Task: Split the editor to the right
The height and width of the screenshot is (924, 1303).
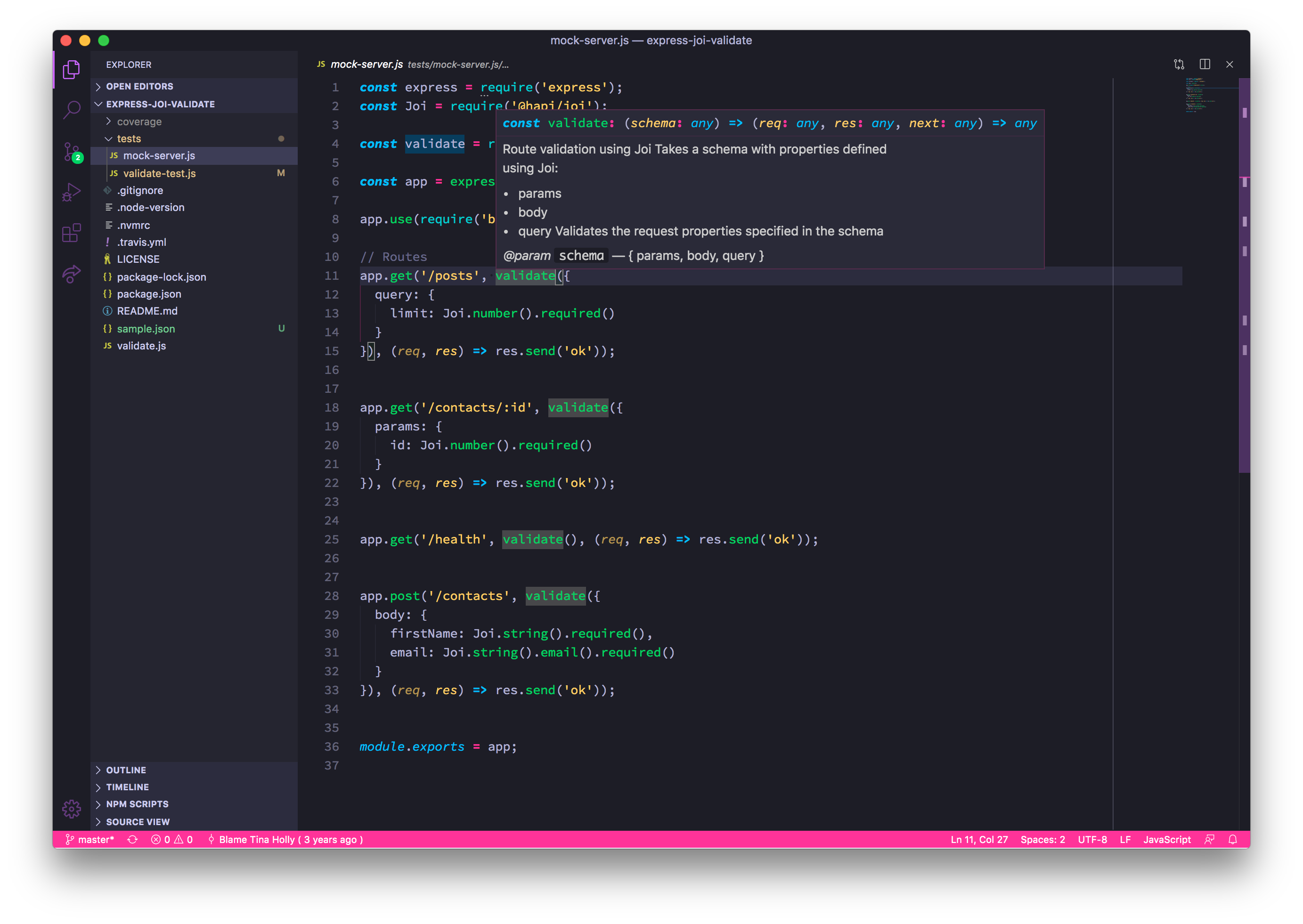Action: pos(1205,65)
